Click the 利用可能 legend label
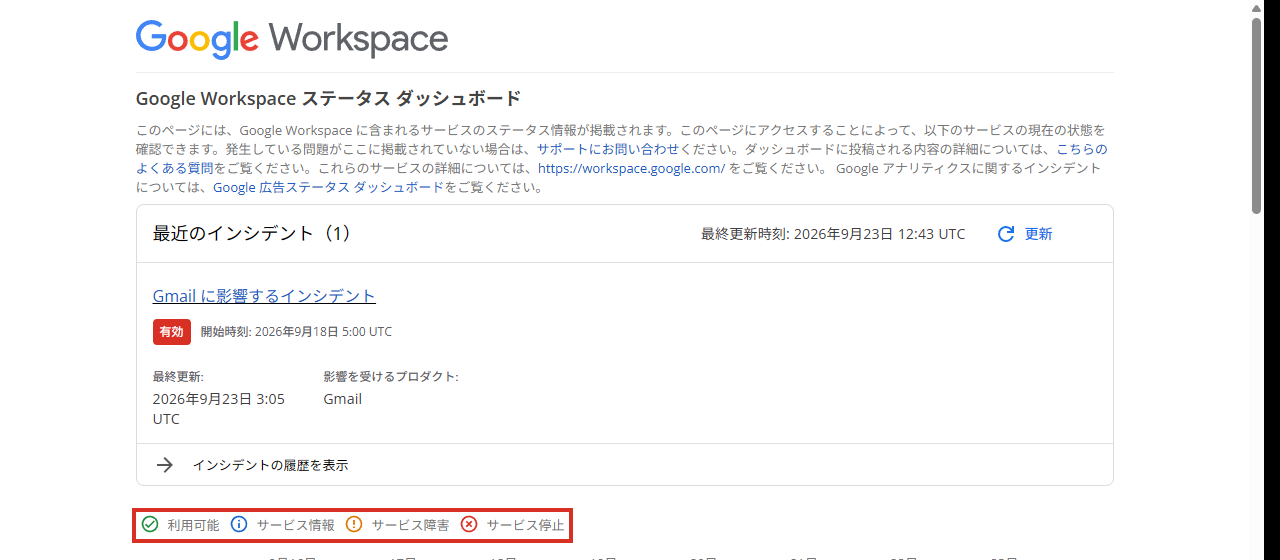Viewport: 1280px width, 560px height. (x=193, y=524)
